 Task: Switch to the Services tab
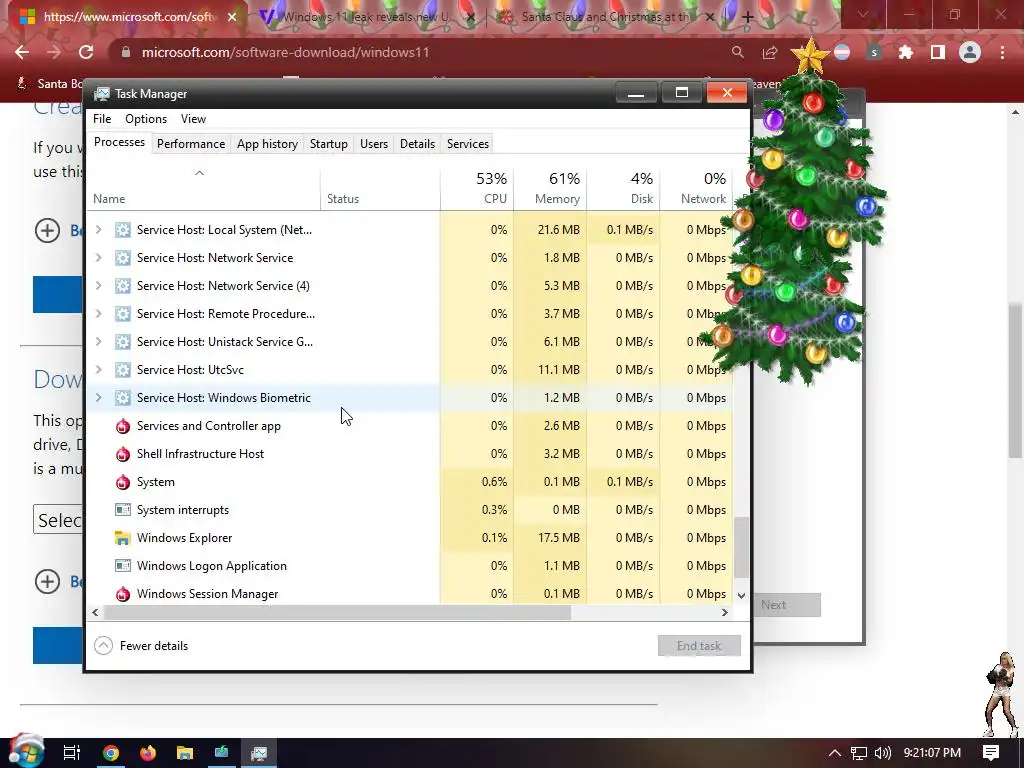coord(468,144)
